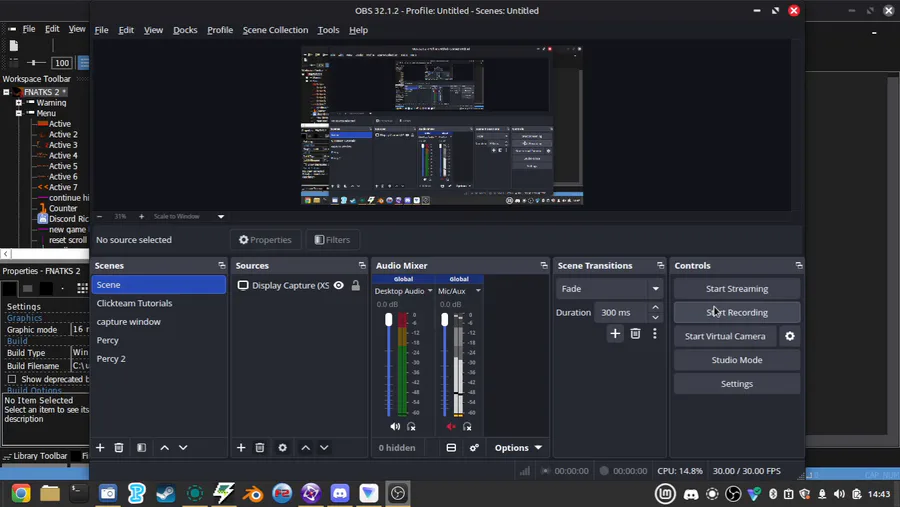Open scene filters icon in Scenes toolbar
This screenshot has width=900, height=507.
142,447
